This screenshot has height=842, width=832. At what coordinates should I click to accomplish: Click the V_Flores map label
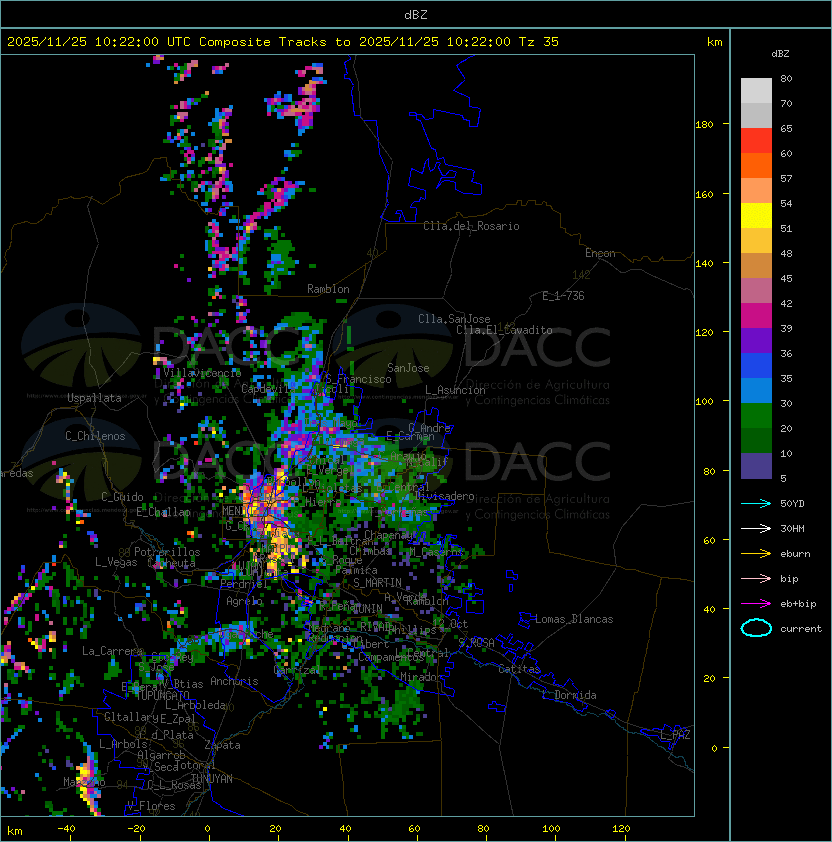point(151,806)
